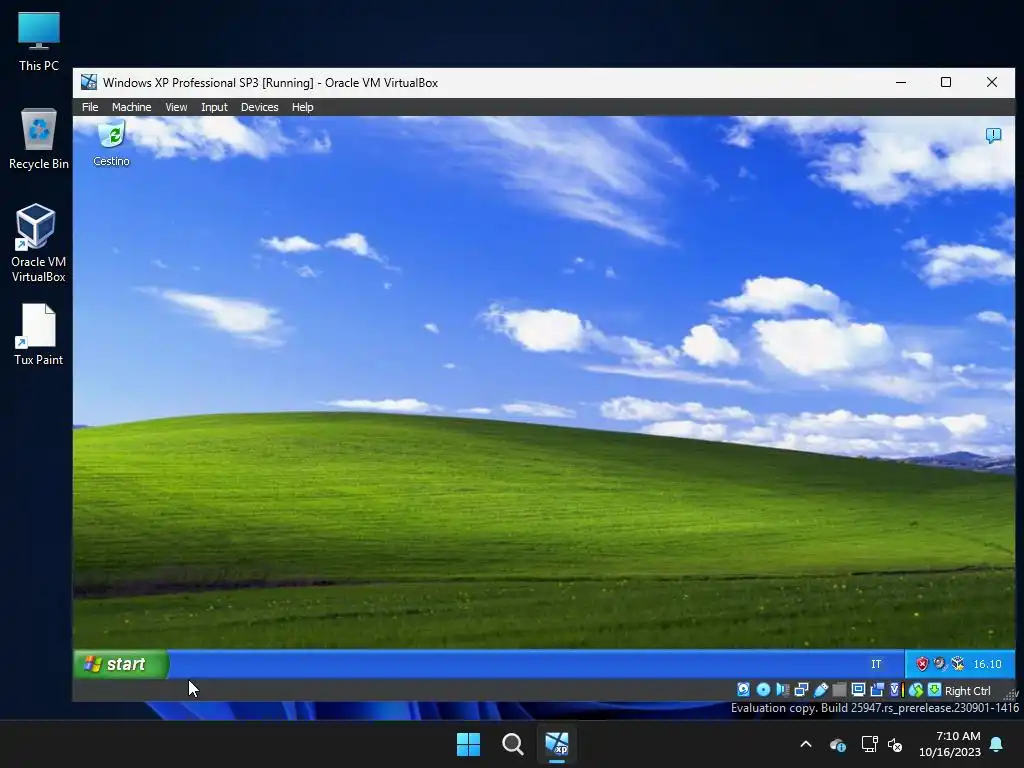Open the Windows XP start menu
The image size is (1024, 768).
point(121,664)
